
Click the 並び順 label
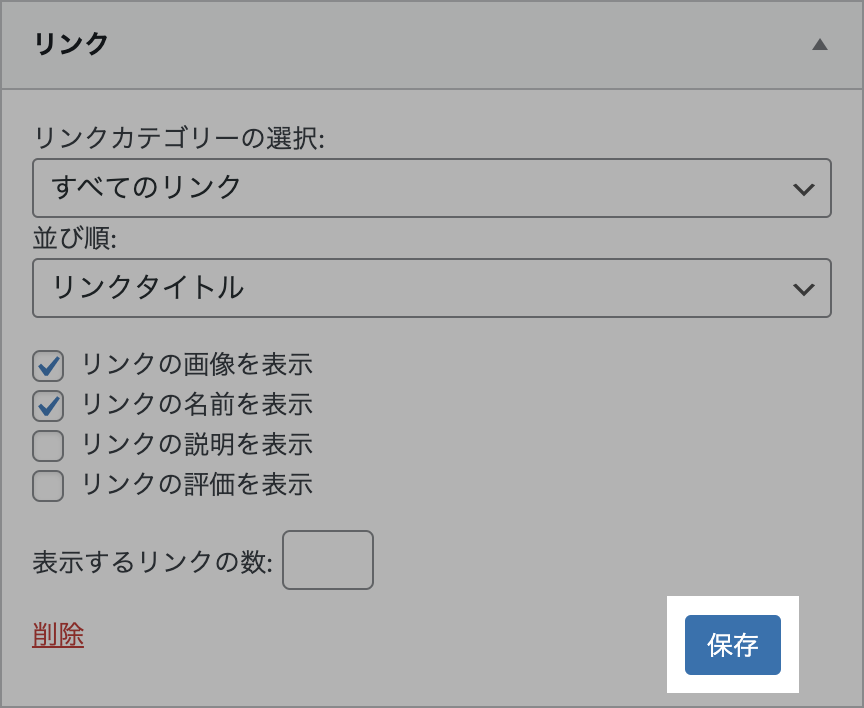[x=75, y=238]
